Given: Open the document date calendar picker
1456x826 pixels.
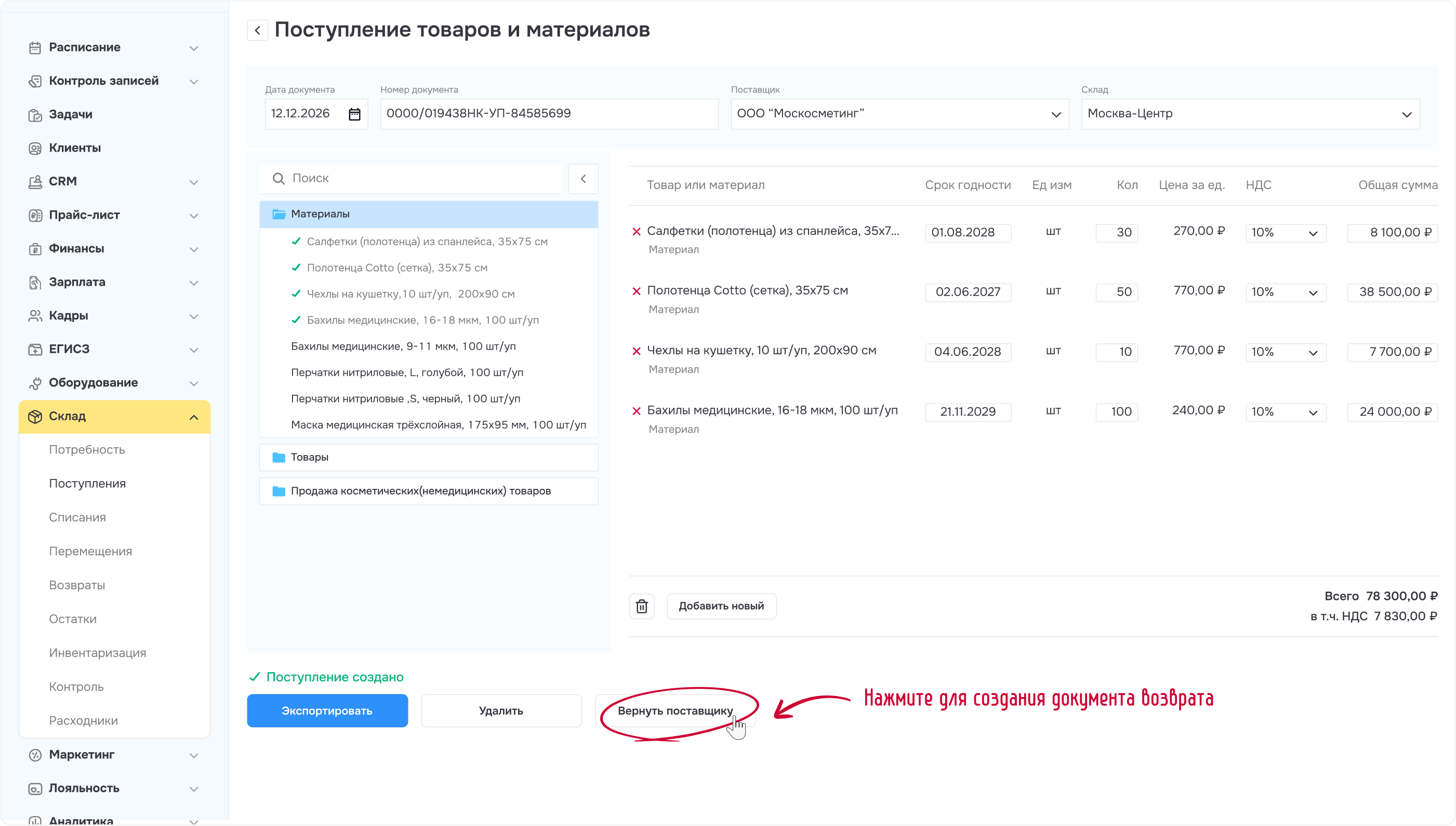Looking at the screenshot, I should [354, 114].
